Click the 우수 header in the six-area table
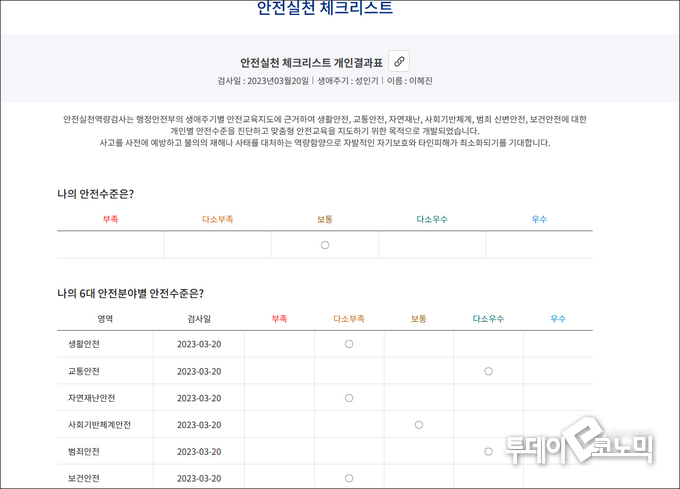Screen dimensions: 680x489 557,318
